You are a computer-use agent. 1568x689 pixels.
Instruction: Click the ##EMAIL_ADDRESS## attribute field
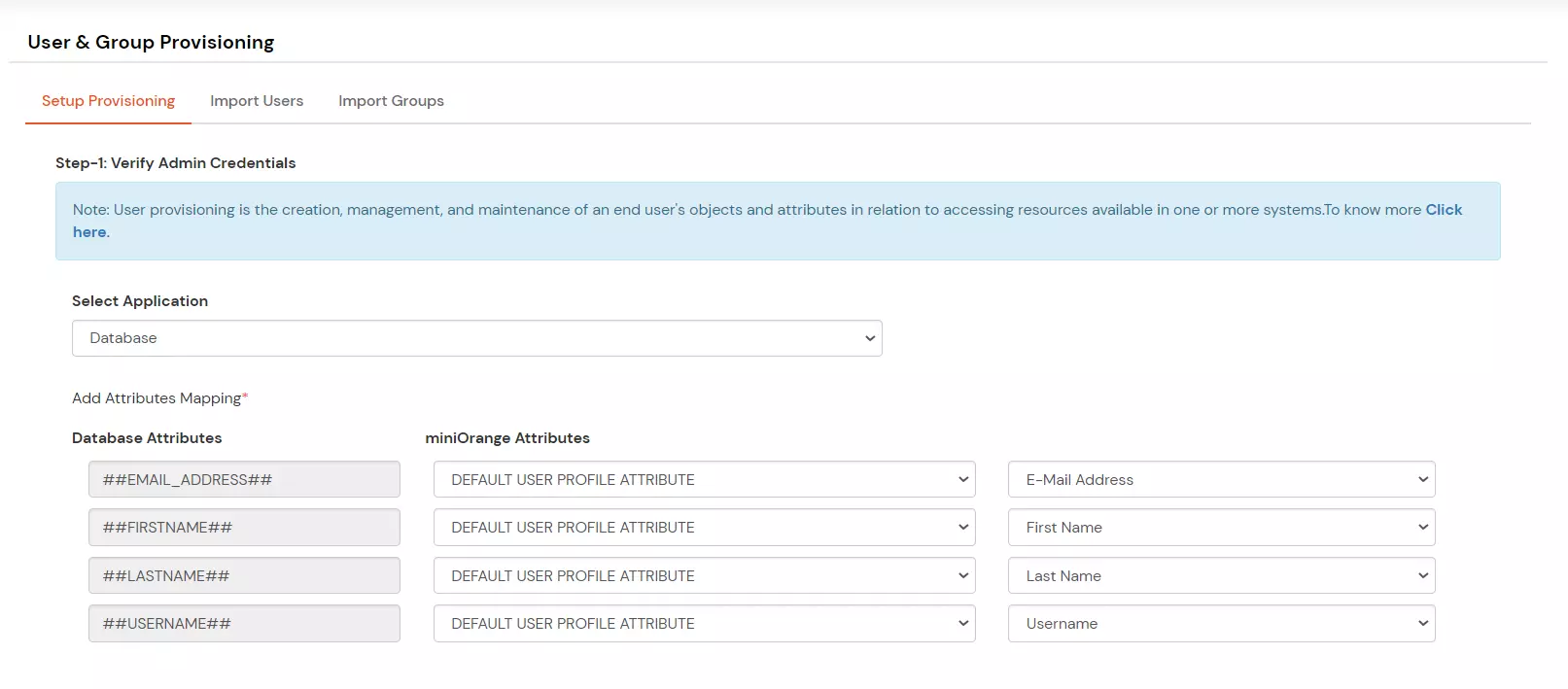(244, 479)
